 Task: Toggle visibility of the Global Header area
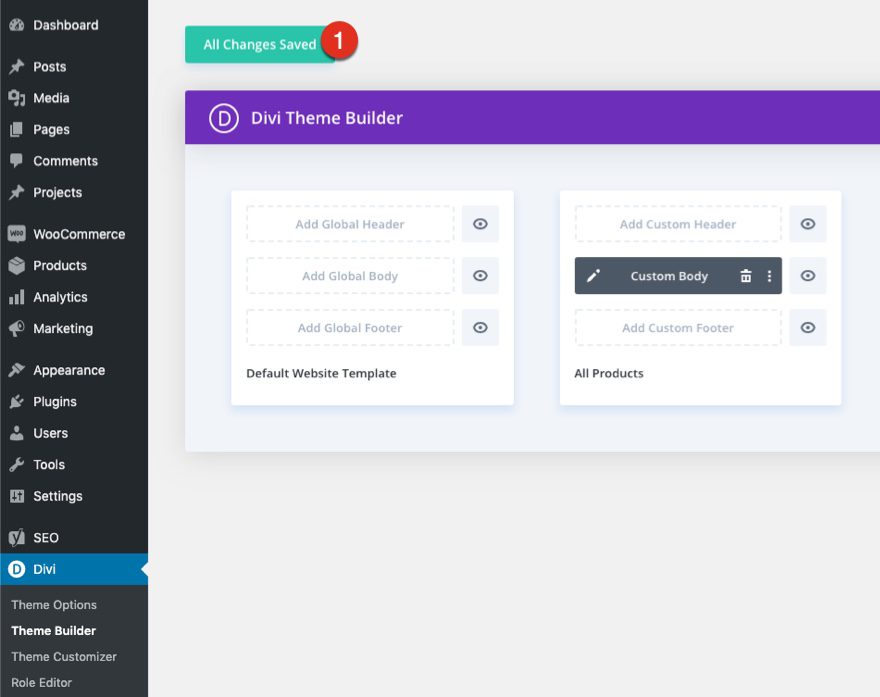click(480, 223)
